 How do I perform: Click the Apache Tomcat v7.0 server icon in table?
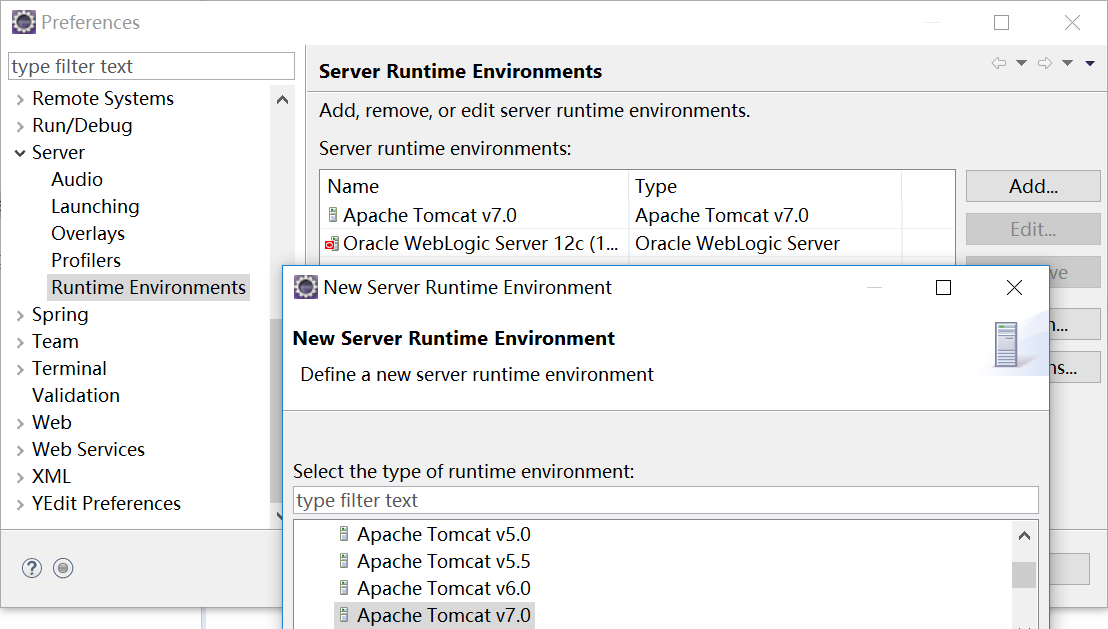tap(333, 214)
